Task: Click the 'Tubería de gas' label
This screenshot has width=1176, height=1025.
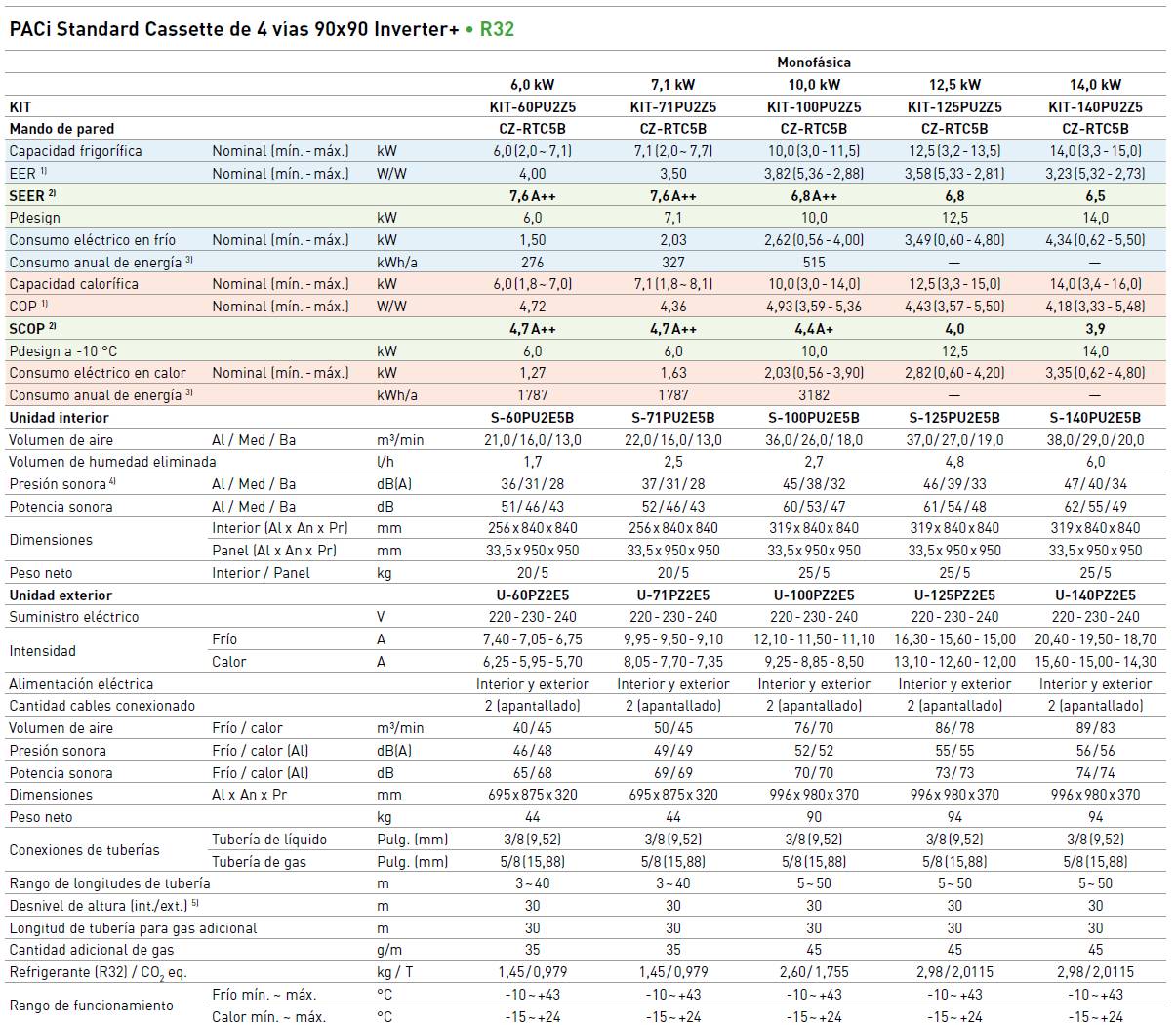Action: coord(259,862)
